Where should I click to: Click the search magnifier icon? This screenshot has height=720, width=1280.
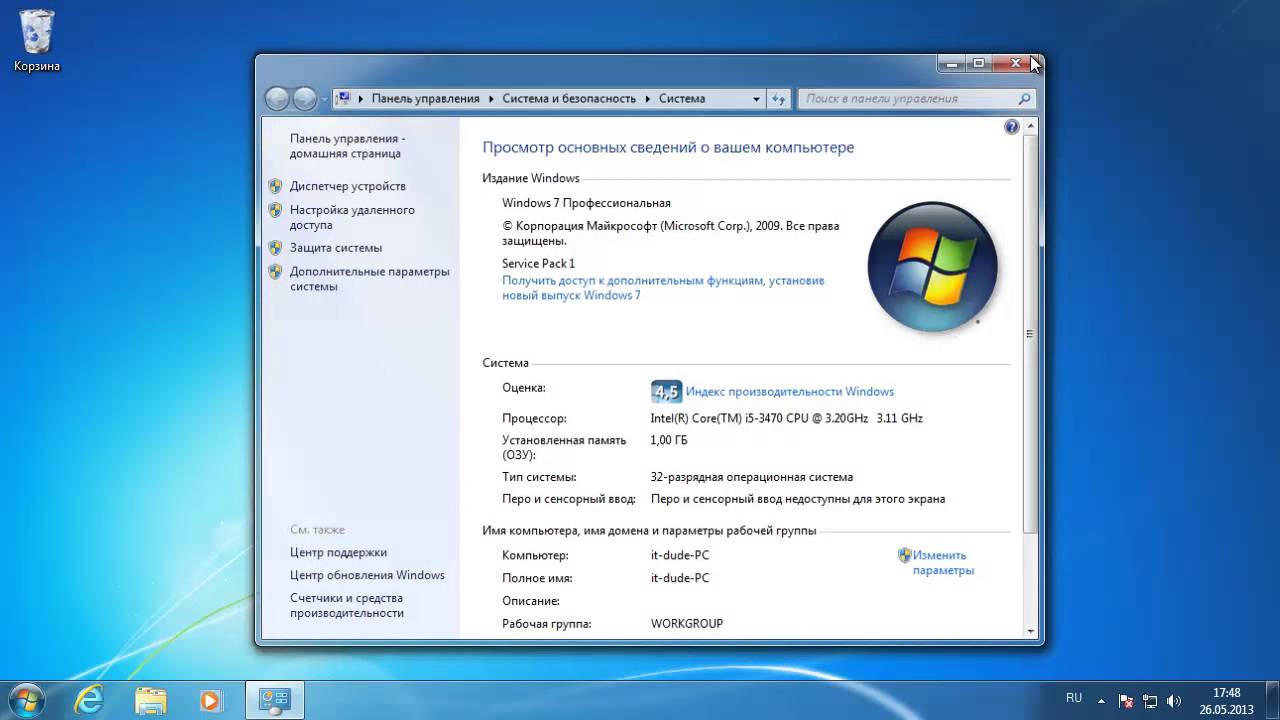click(x=1024, y=98)
